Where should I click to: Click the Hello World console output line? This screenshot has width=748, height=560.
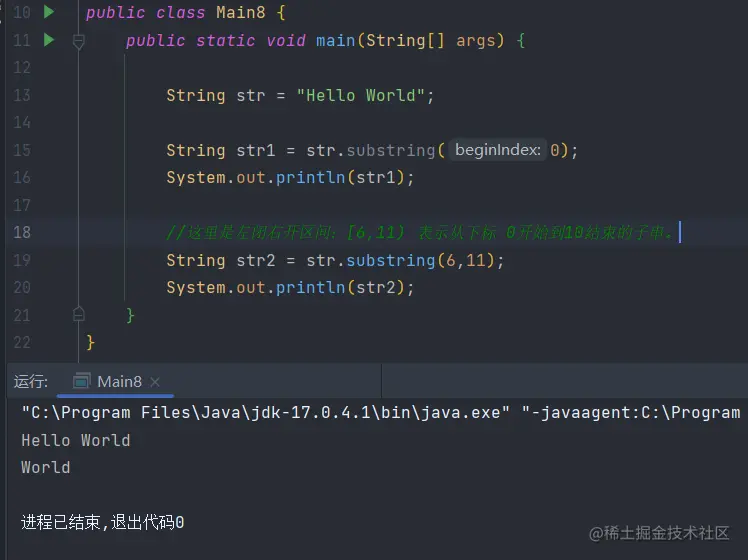coord(75,440)
